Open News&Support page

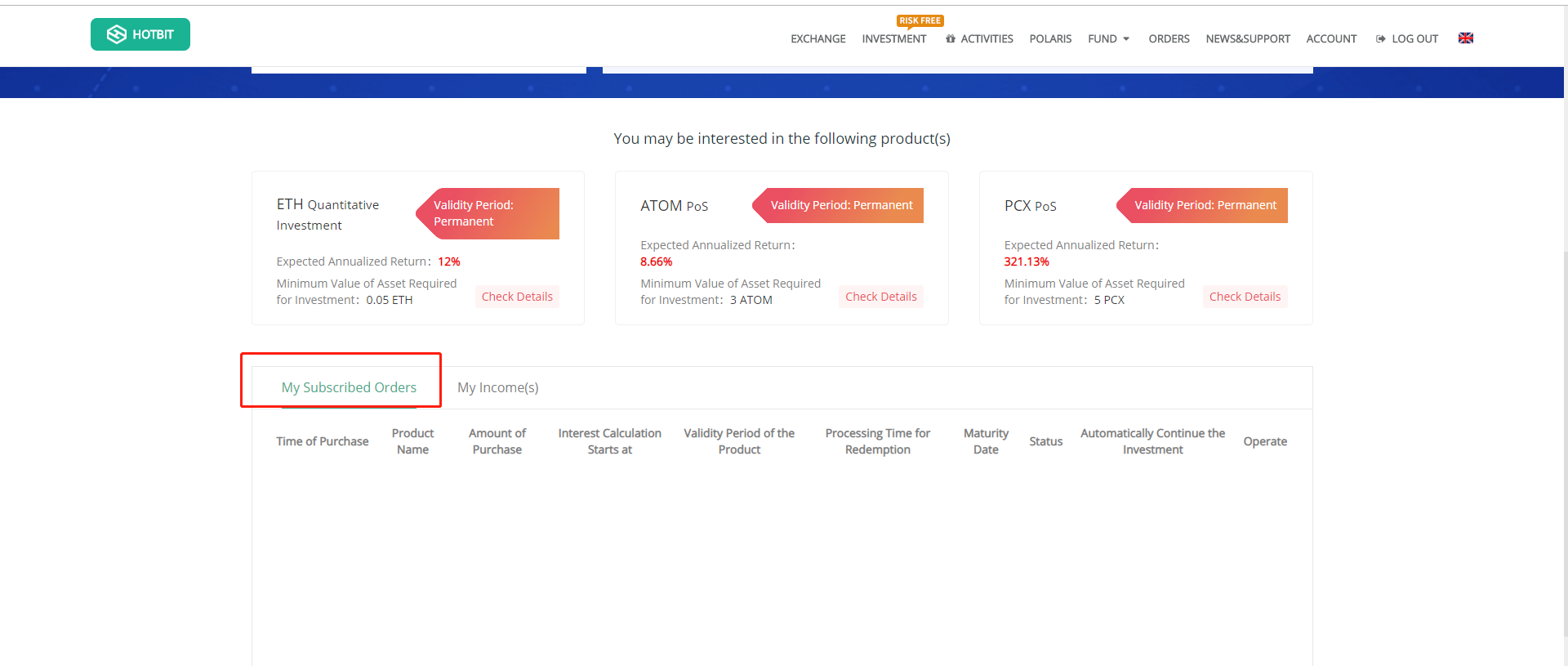[1248, 38]
